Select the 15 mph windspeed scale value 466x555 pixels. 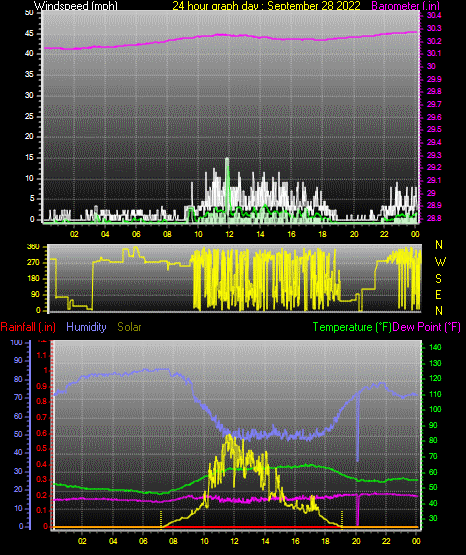(29, 158)
